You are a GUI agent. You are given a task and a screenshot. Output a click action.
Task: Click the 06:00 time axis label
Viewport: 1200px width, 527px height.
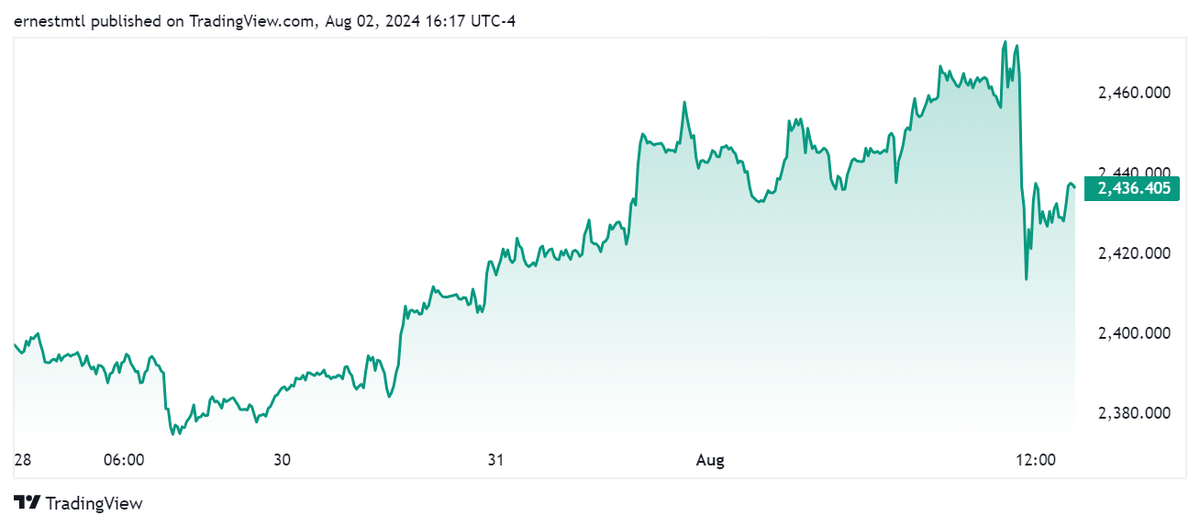[125, 460]
